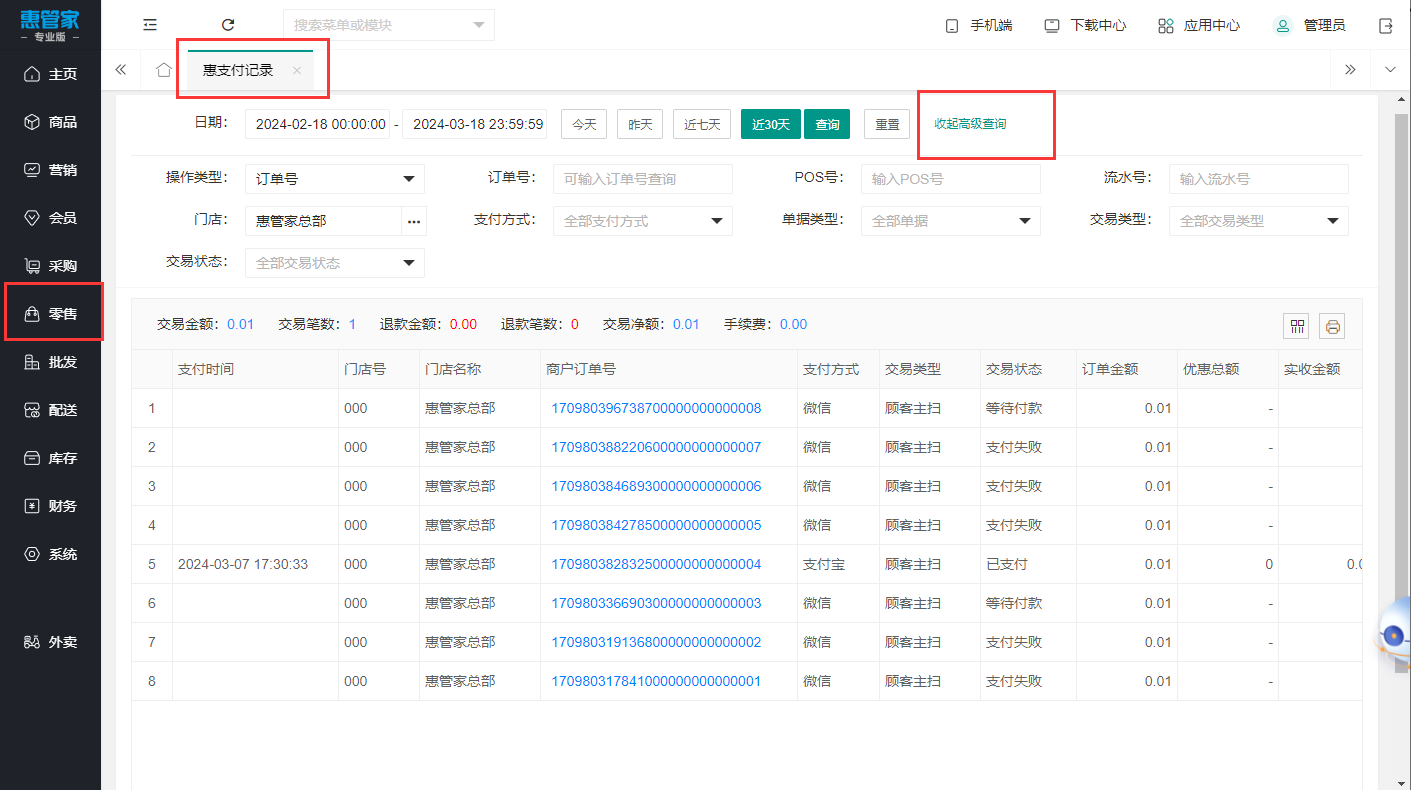Open order ending in 0002
1411x790 pixels.
coord(656,642)
